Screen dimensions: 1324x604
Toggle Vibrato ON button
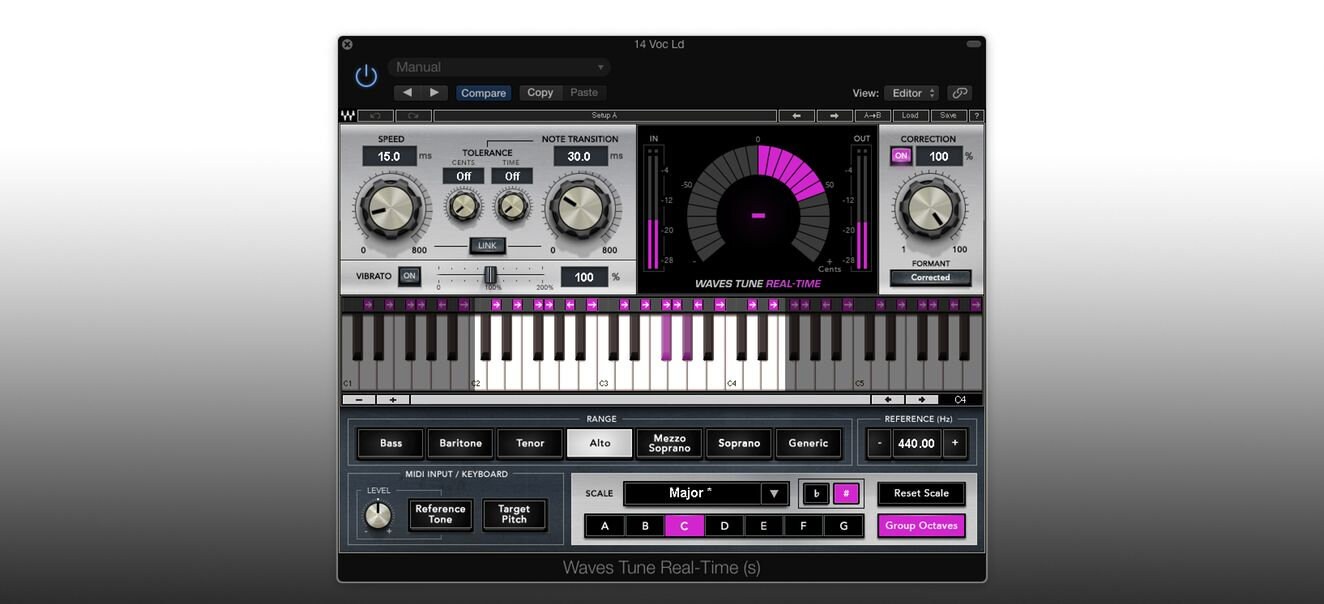point(409,276)
